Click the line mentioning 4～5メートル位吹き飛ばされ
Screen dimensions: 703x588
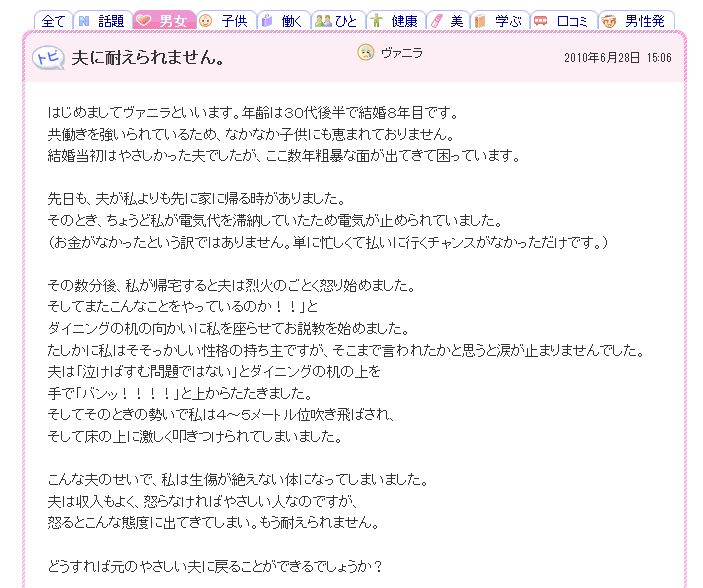point(221,415)
